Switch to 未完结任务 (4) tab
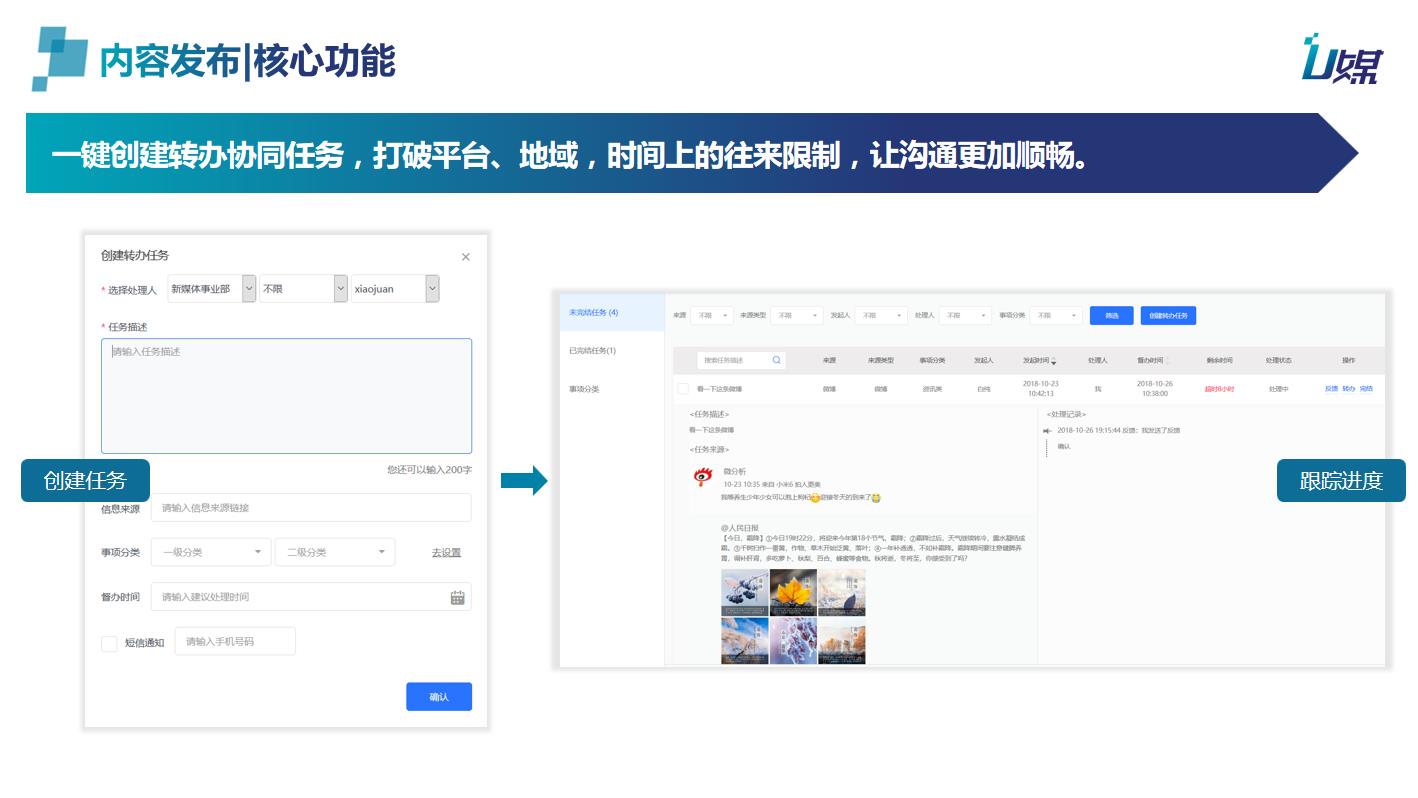1418x798 pixels. [612, 313]
